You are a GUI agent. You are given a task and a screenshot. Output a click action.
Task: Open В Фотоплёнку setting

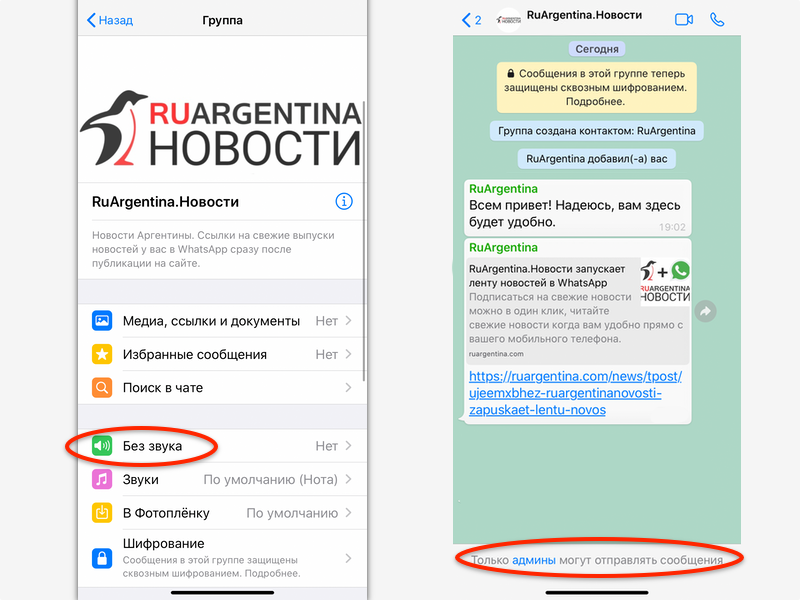[x=222, y=513]
